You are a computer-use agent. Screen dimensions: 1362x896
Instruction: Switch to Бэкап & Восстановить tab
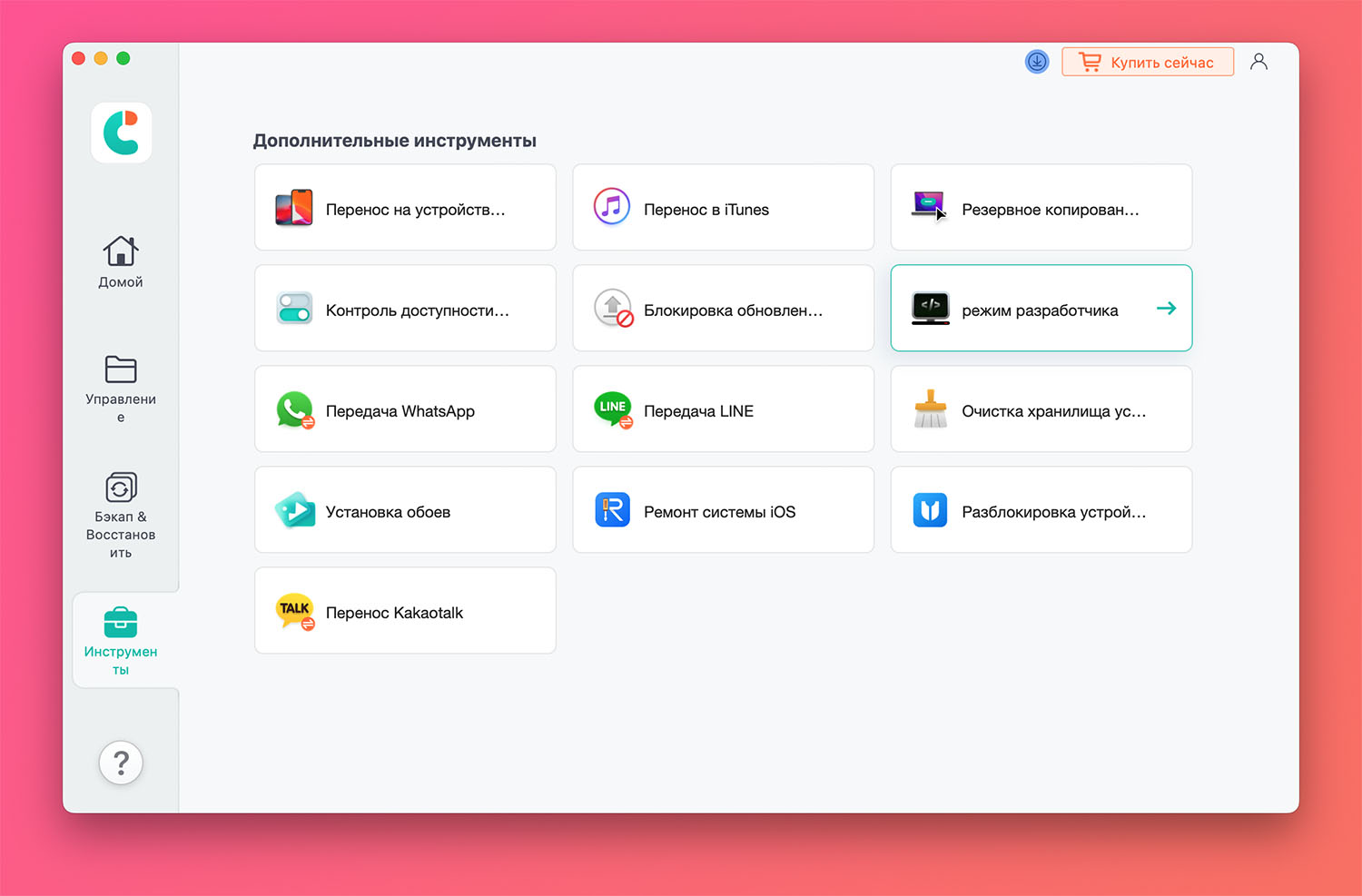pyautogui.click(x=121, y=516)
